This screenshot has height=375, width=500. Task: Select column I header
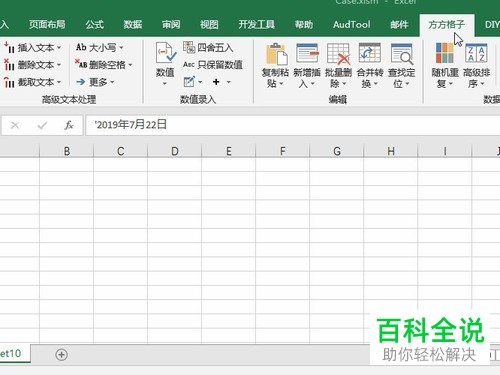click(445, 151)
